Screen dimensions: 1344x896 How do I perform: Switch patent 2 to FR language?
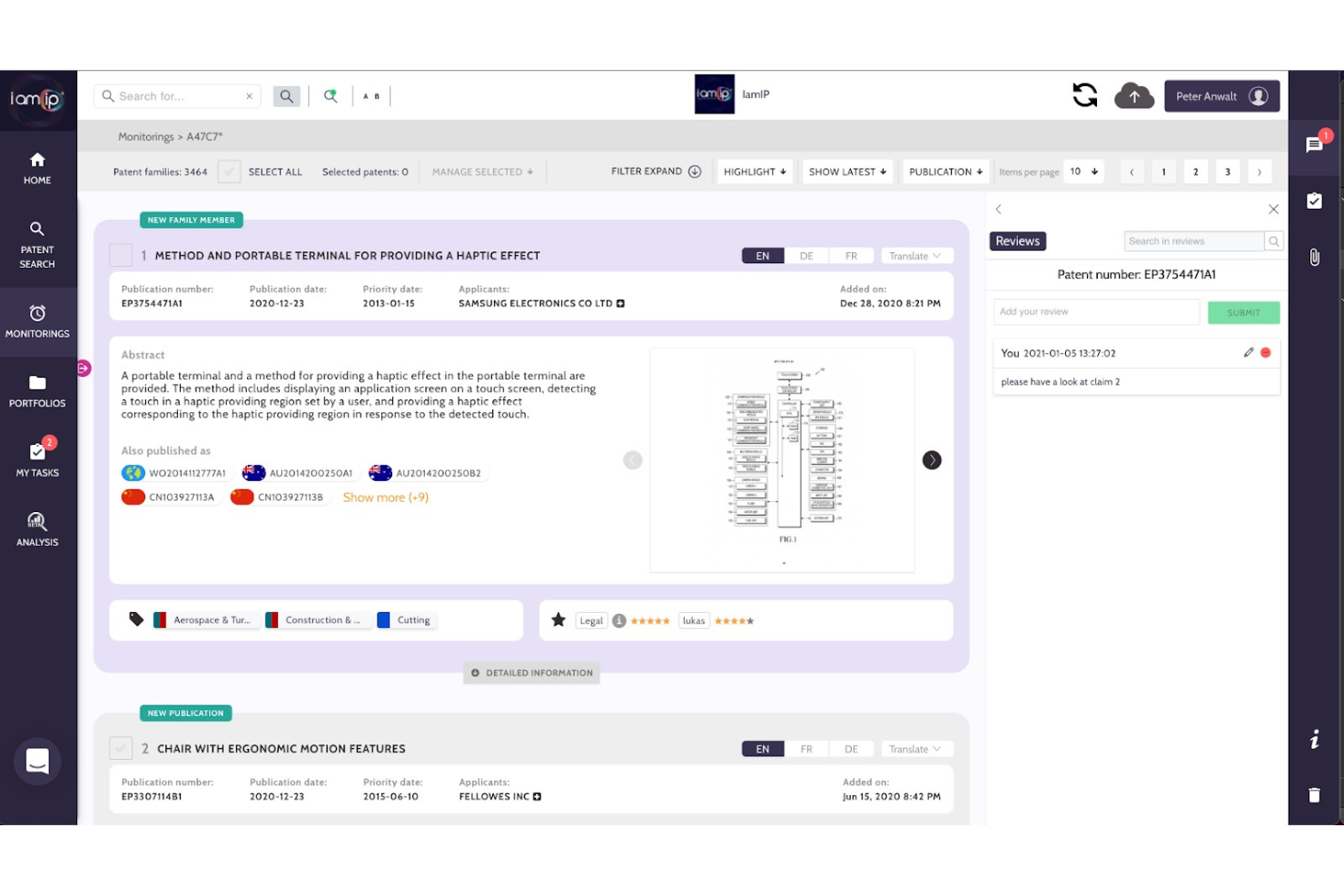806,749
